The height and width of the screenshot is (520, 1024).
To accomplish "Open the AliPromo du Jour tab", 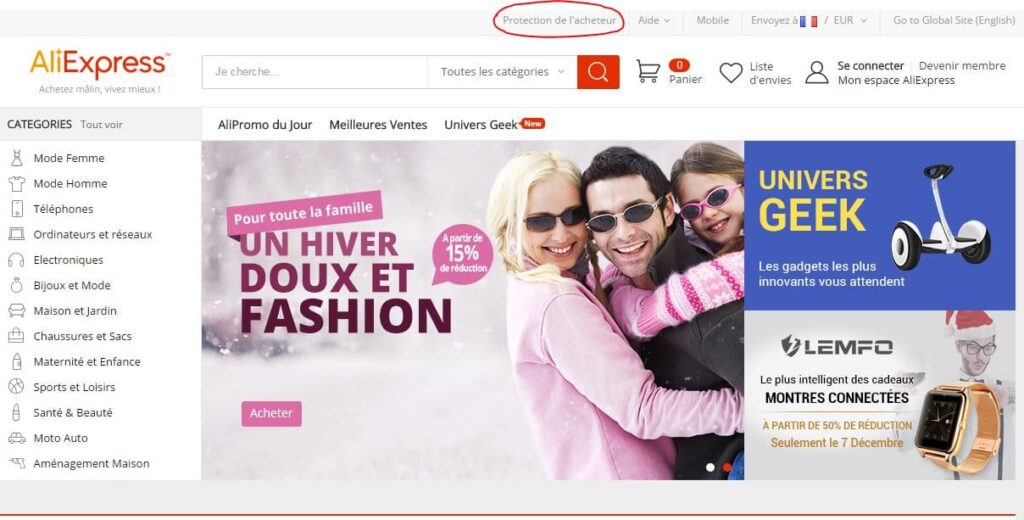I will click(265, 125).
